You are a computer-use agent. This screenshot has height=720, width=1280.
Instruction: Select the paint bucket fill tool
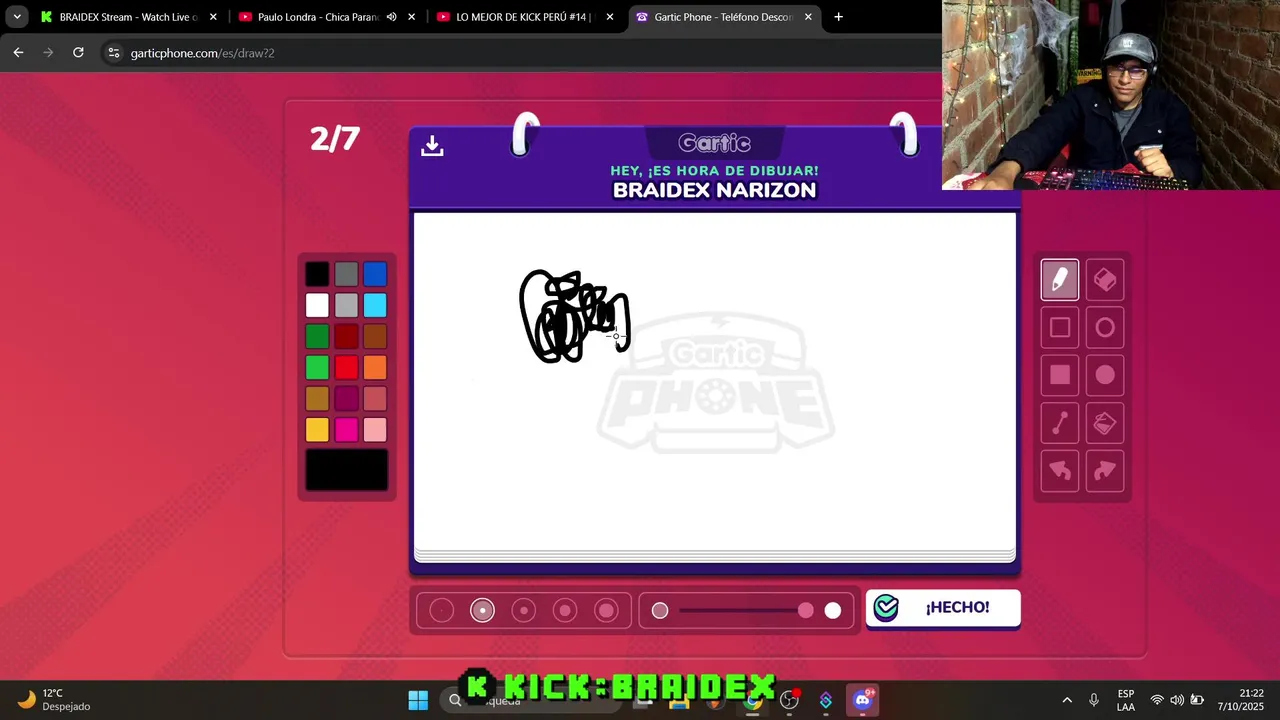1105,423
